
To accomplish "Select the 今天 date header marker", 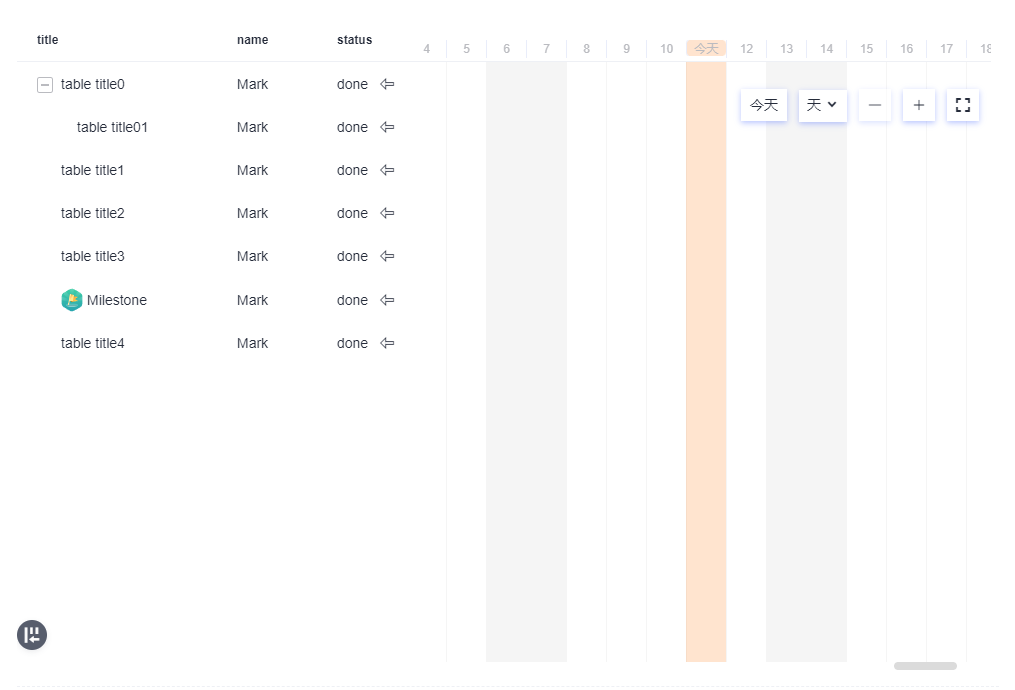I will click(706, 49).
